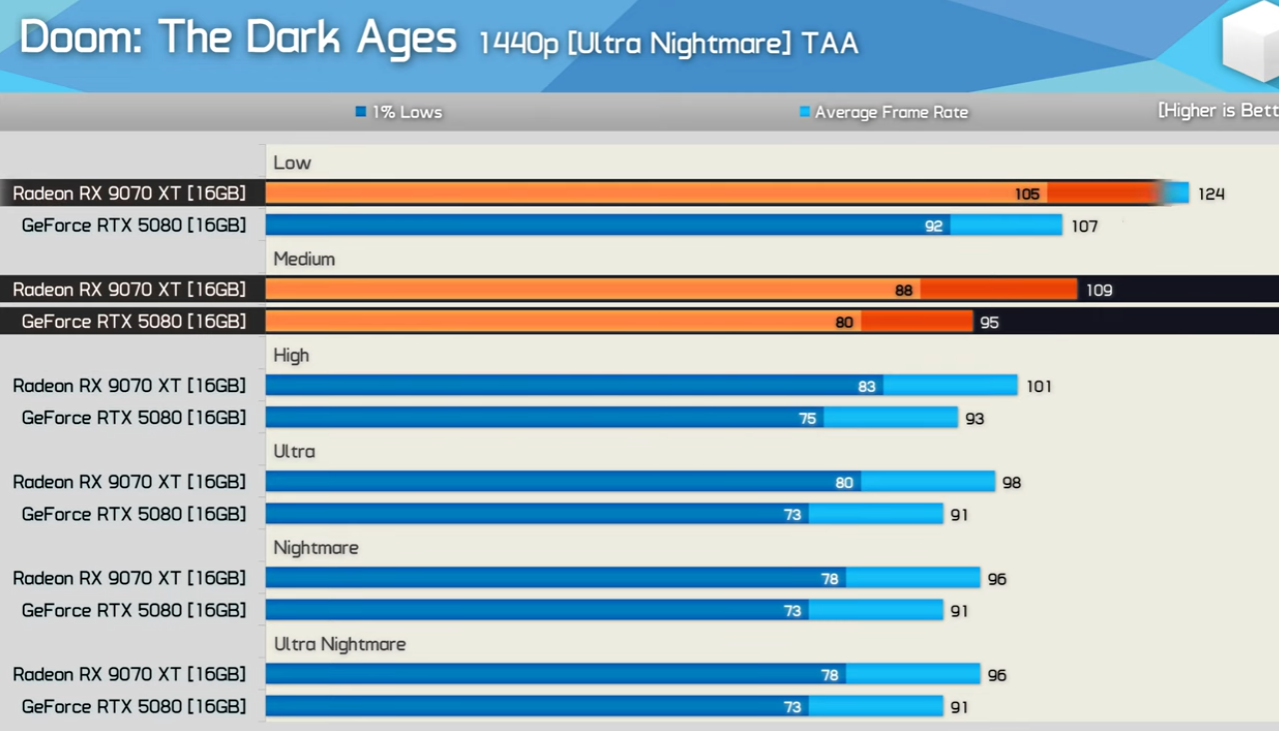Image resolution: width=1279 pixels, height=731 pixels.
Task: Click the Radeon RX 9070 XT label under Medium
Action: [129, 289]
